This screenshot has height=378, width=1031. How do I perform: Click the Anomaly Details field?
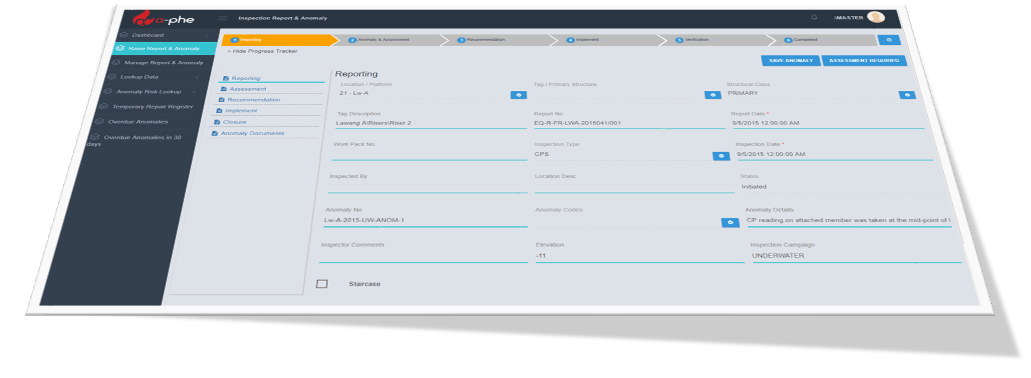click(848, 221)
